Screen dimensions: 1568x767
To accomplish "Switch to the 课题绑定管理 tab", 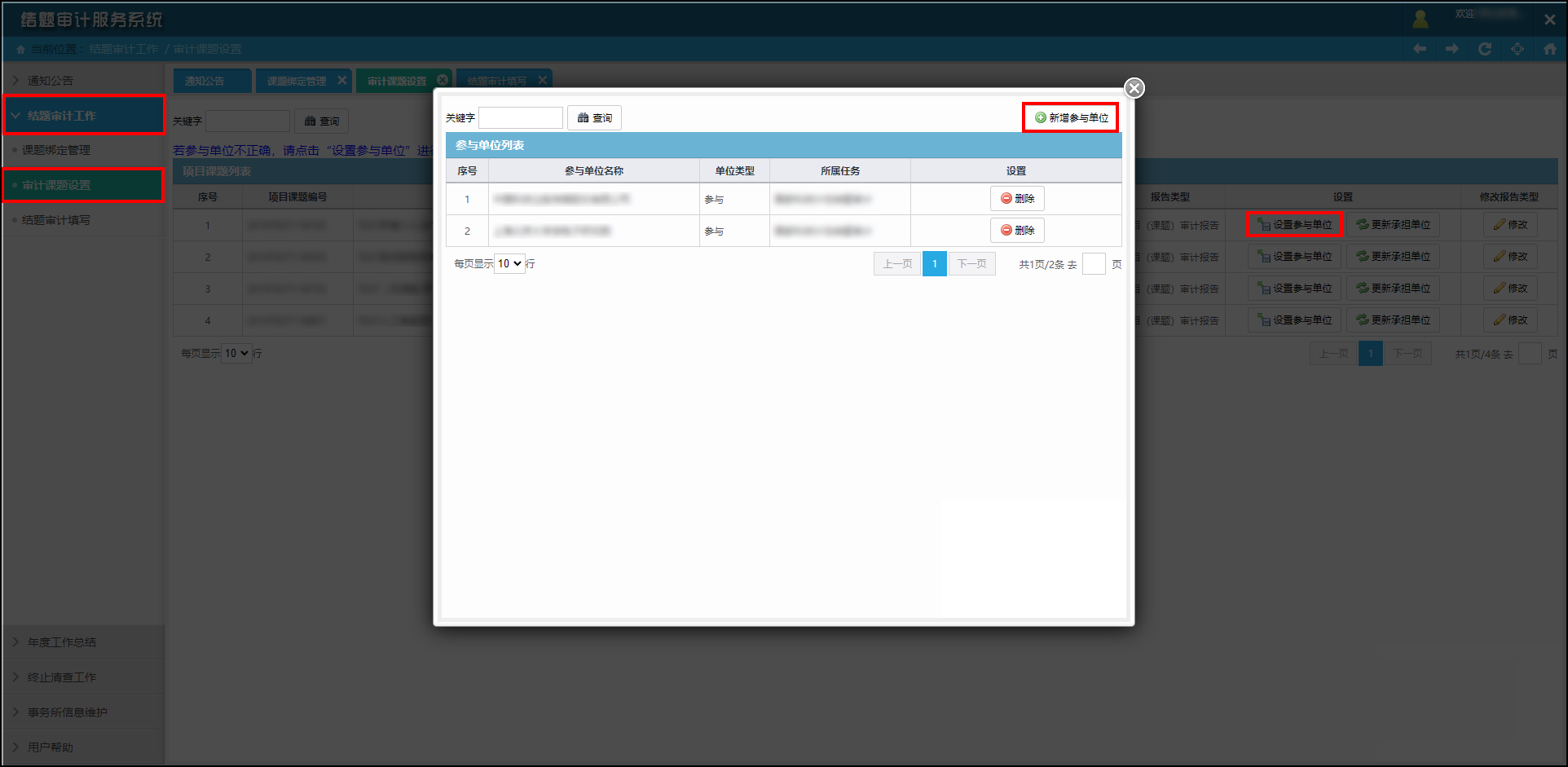I will point(297,82).
